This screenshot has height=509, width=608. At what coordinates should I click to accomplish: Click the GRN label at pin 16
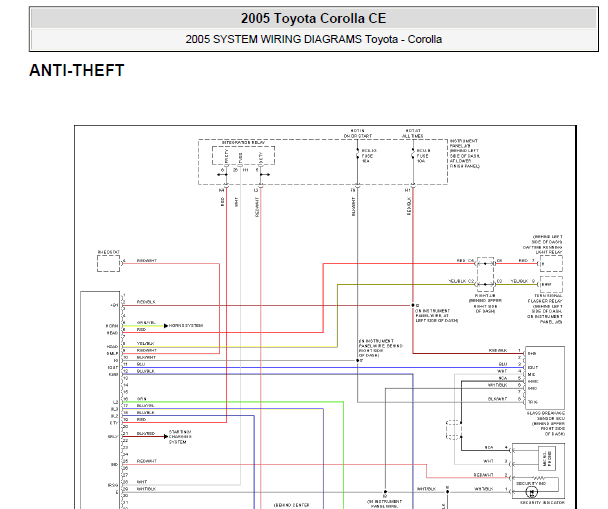tap(141, 399)
